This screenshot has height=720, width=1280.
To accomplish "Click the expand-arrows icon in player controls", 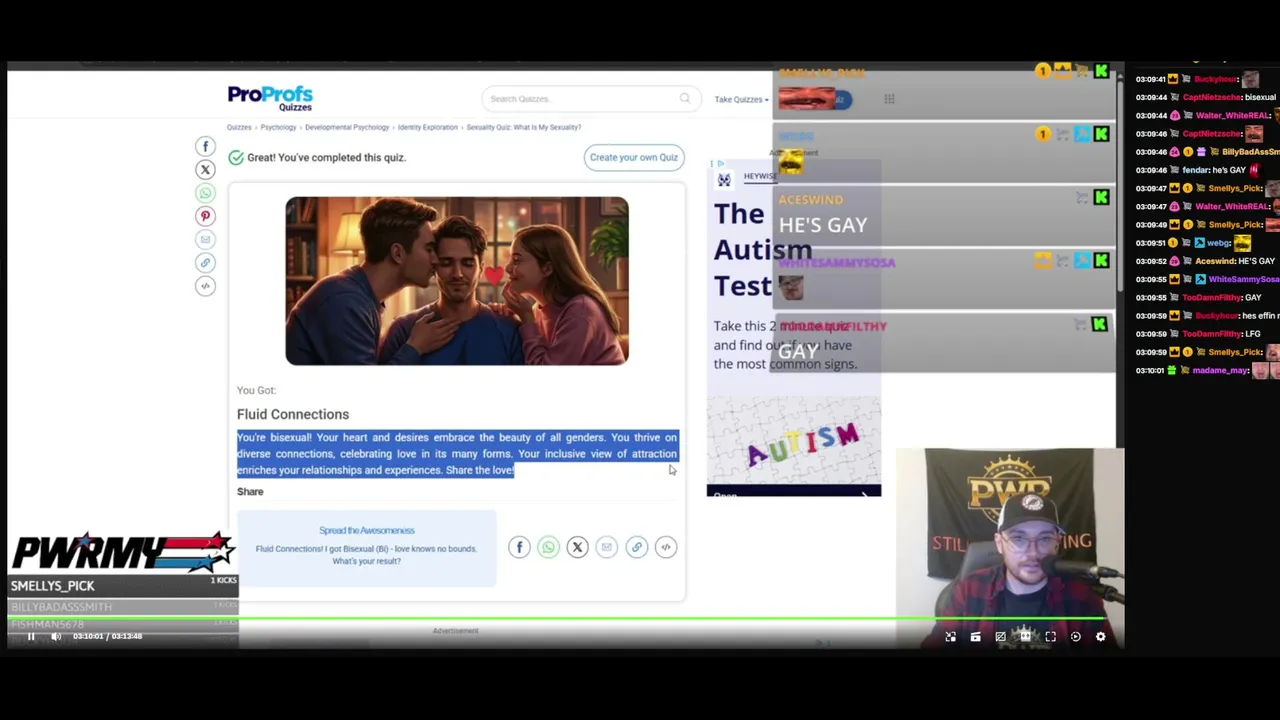I will [950, 636].
